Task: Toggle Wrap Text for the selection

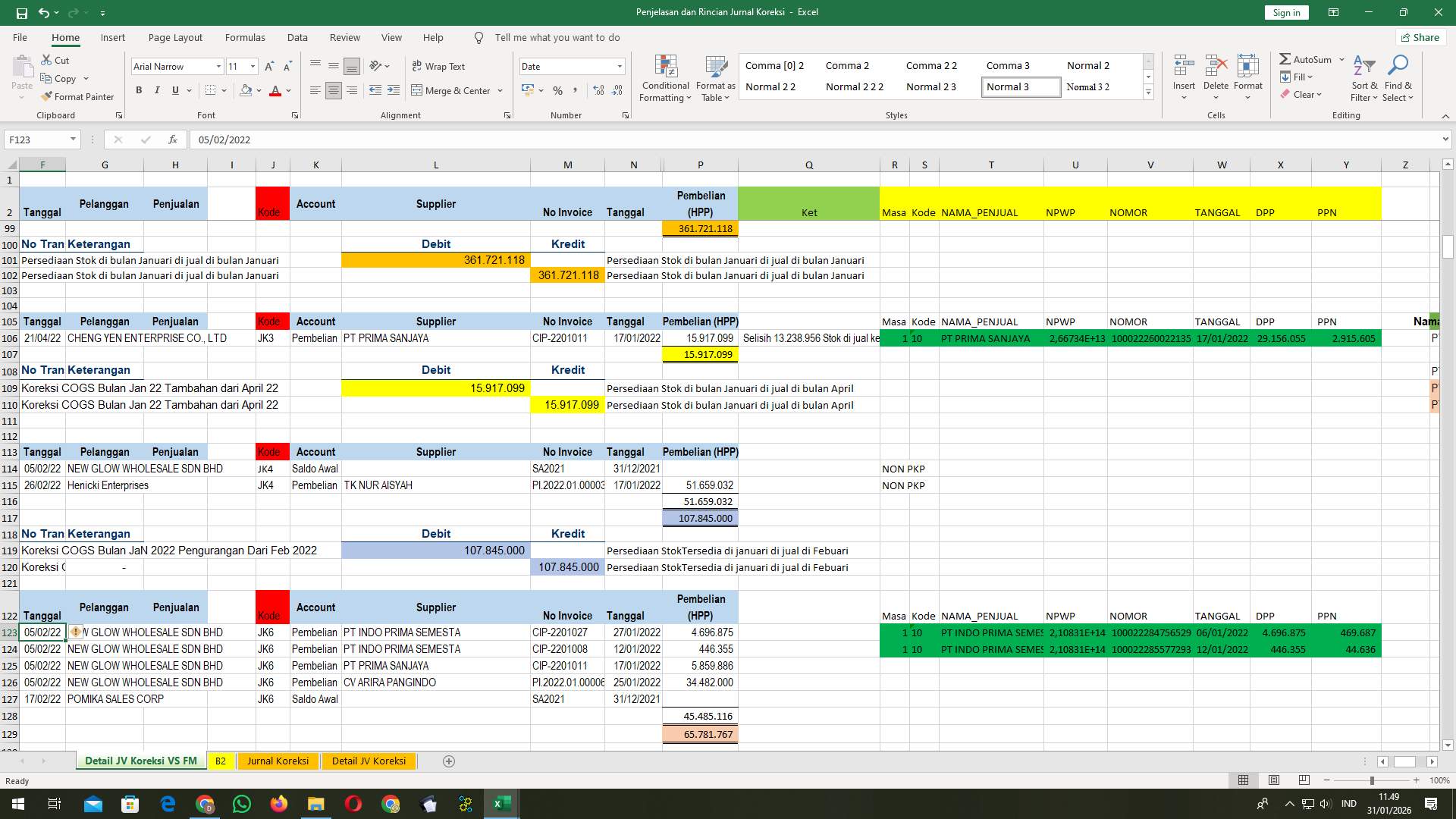Action: [x=438, y=66]
